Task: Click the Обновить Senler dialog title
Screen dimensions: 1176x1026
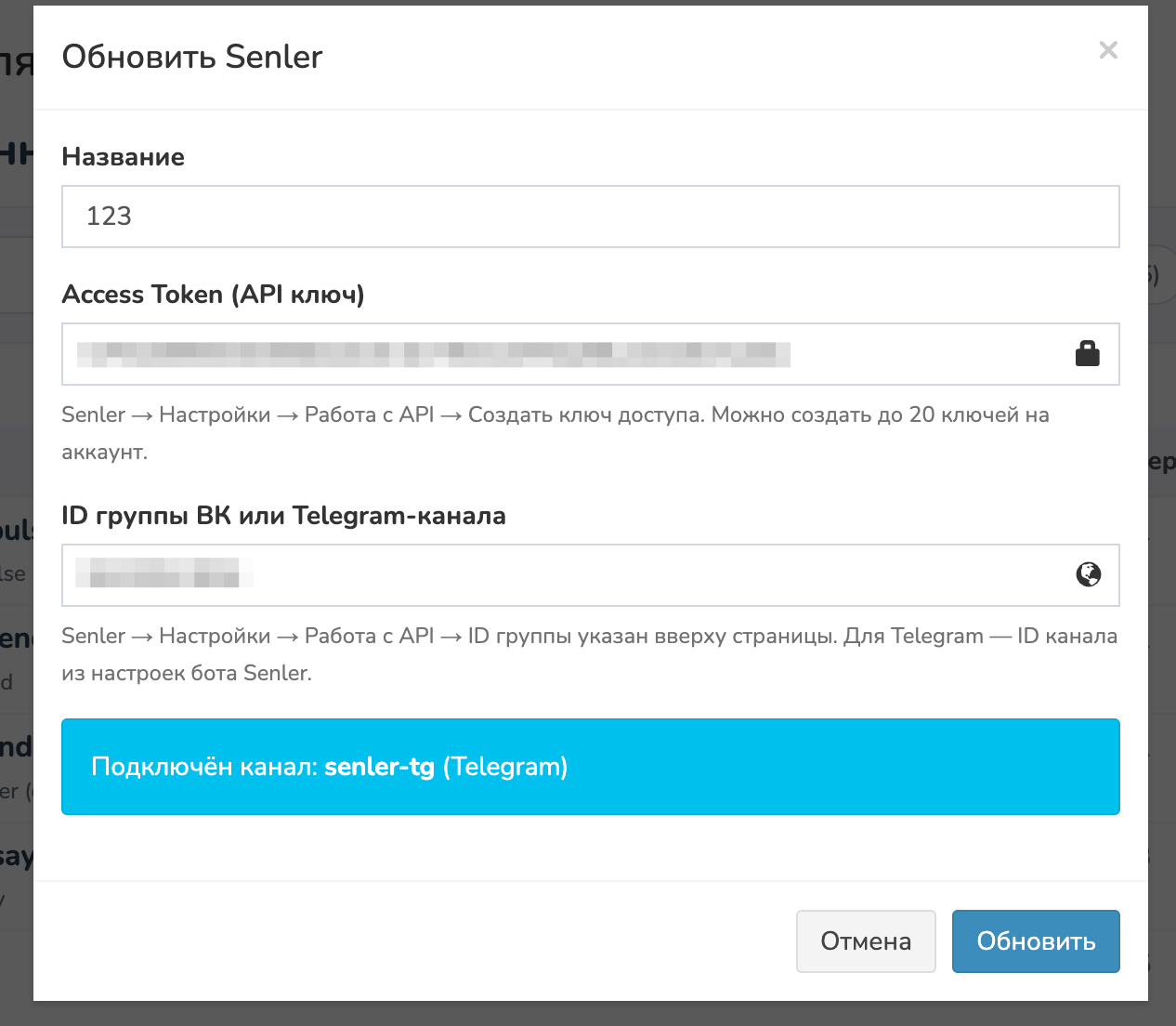Action: pyautogui.click(x=192, y=58)
